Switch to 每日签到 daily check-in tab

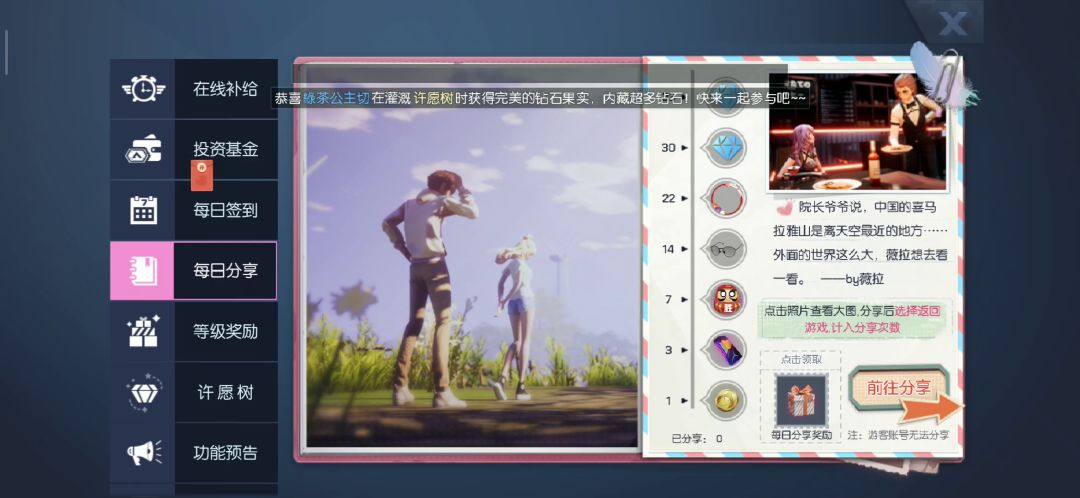tap(194, 210)
